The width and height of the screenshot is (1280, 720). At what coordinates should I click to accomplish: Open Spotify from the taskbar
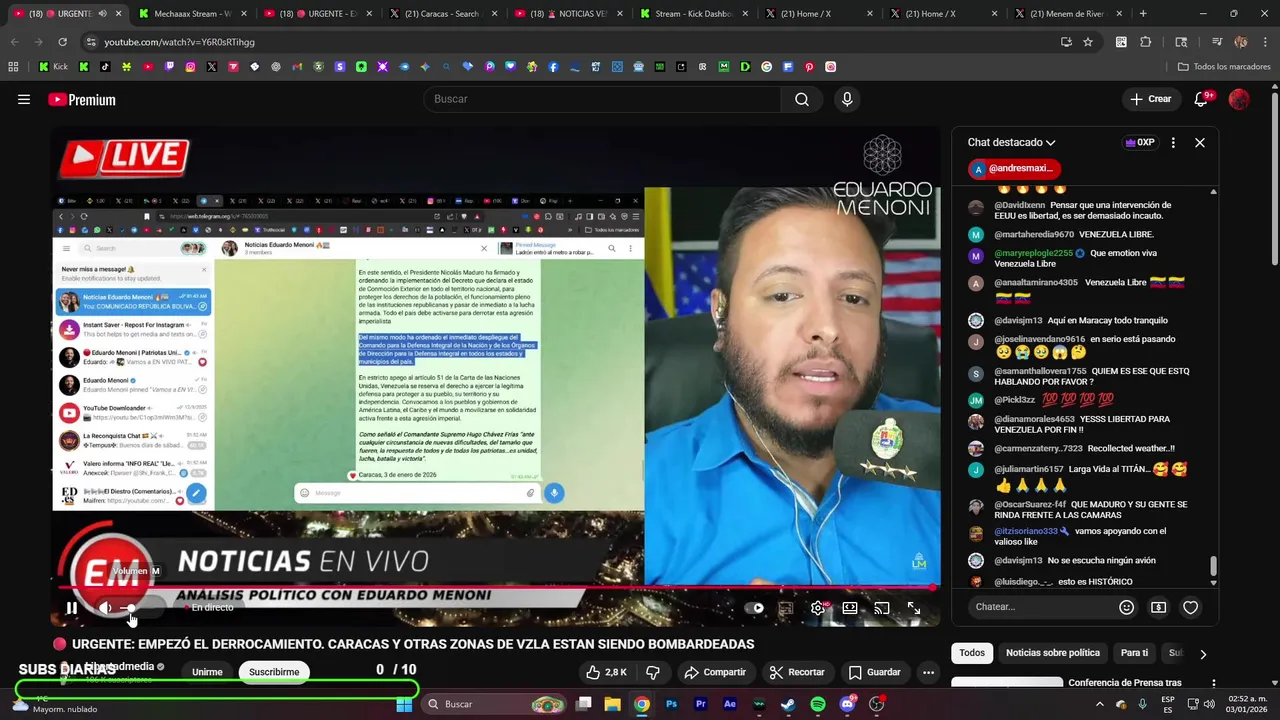click(818, 704)
